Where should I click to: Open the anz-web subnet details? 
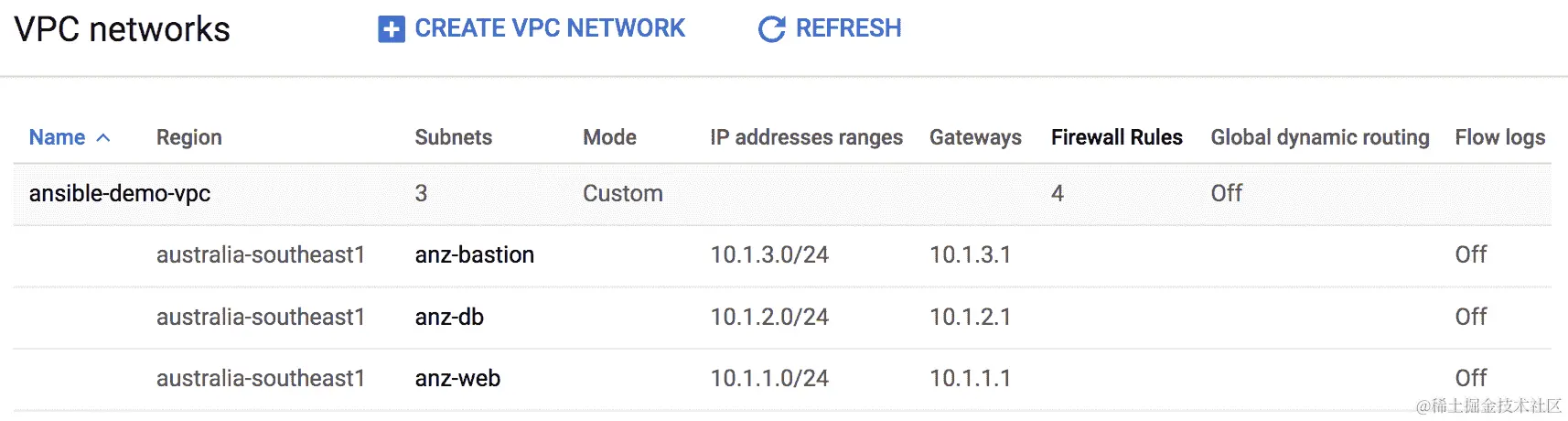tap(457, 378)
